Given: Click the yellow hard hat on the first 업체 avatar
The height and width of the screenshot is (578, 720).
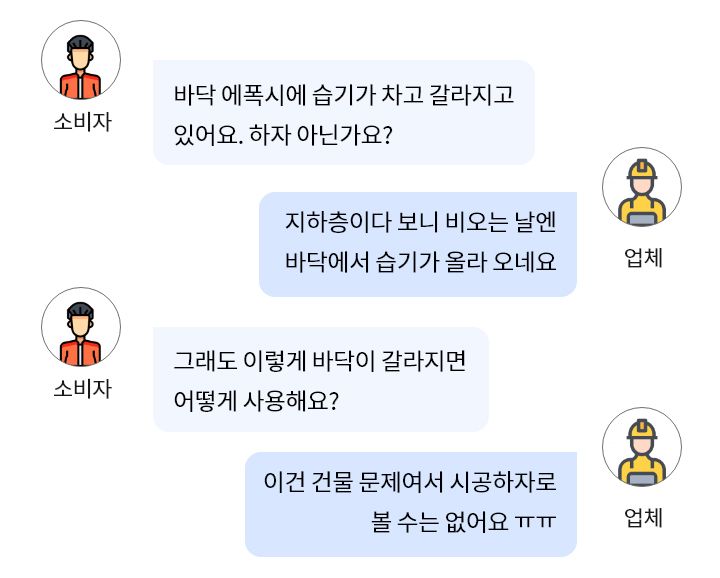Looking at the screenshot, I should 642,169.
